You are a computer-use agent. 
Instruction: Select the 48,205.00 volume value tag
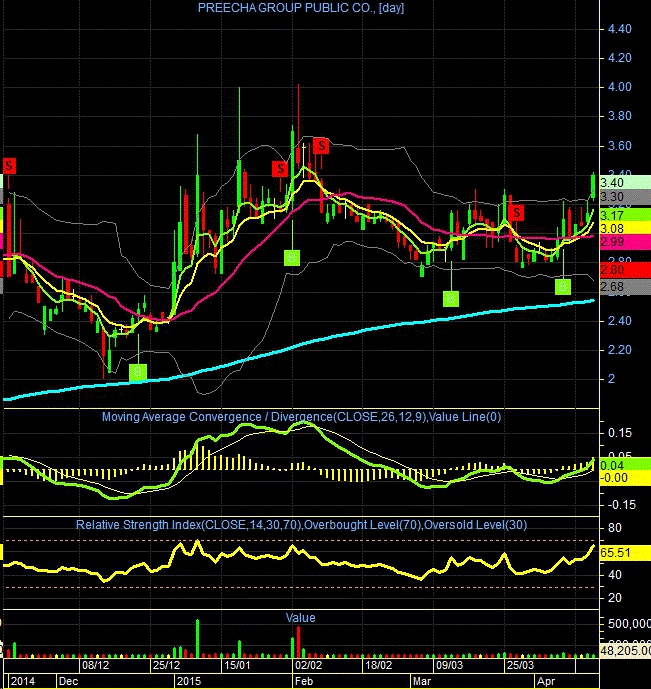(625, 650)
